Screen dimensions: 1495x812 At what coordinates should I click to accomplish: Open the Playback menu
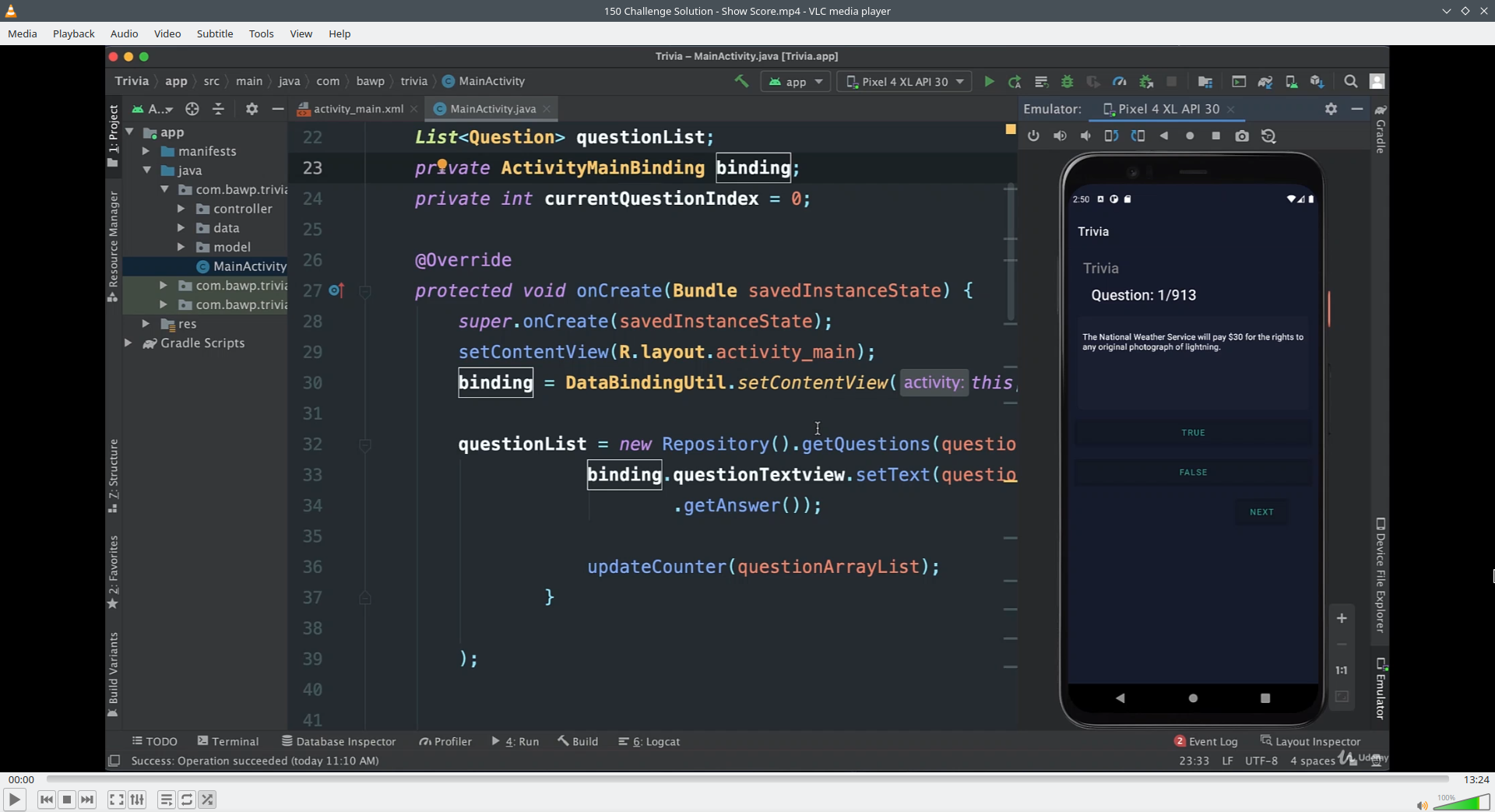coord(74,33)
